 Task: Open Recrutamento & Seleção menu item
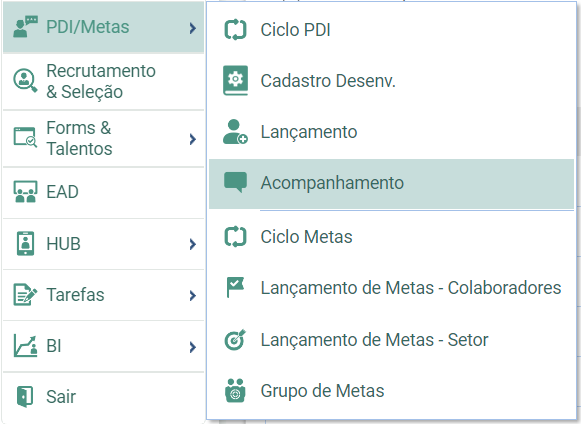point(103,82)
